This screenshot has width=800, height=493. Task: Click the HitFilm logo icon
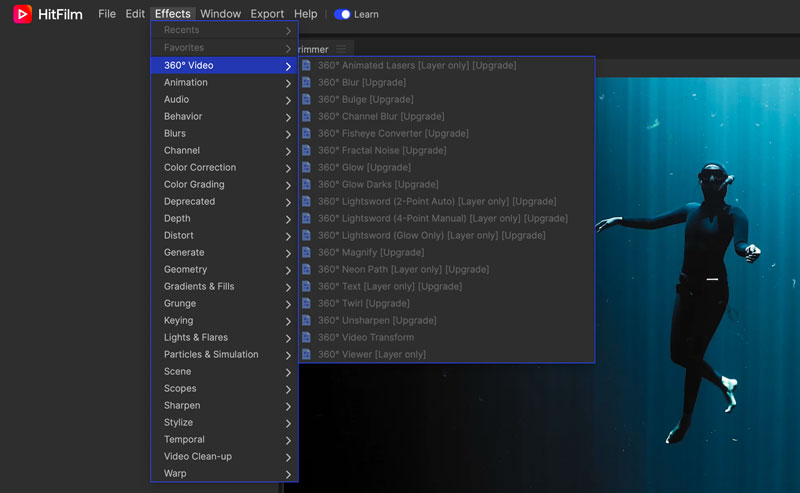click(x=23, y=14)
